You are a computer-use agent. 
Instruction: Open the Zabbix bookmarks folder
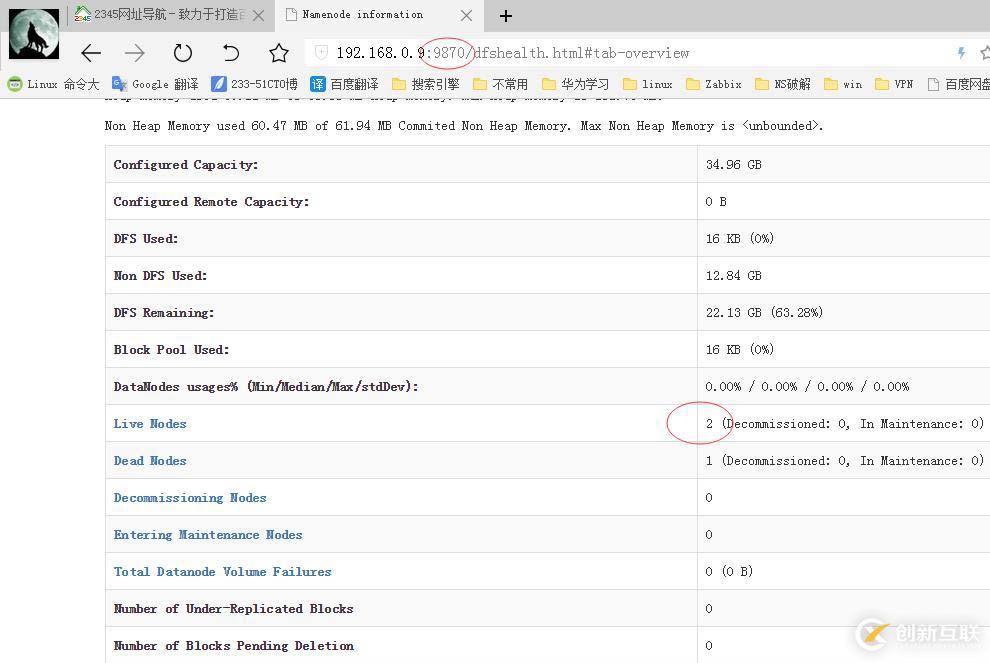pyautogui.click(x=713, y=84)
